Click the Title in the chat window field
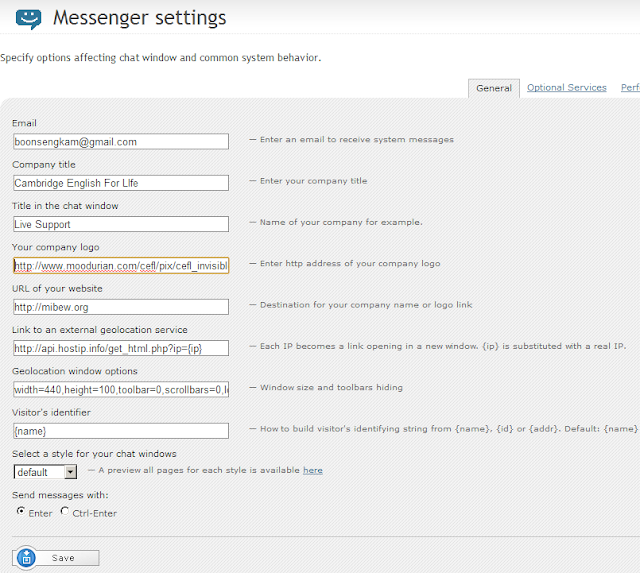Image resolution: width=640 pixels, height=573 pixels. click(121, 224)
